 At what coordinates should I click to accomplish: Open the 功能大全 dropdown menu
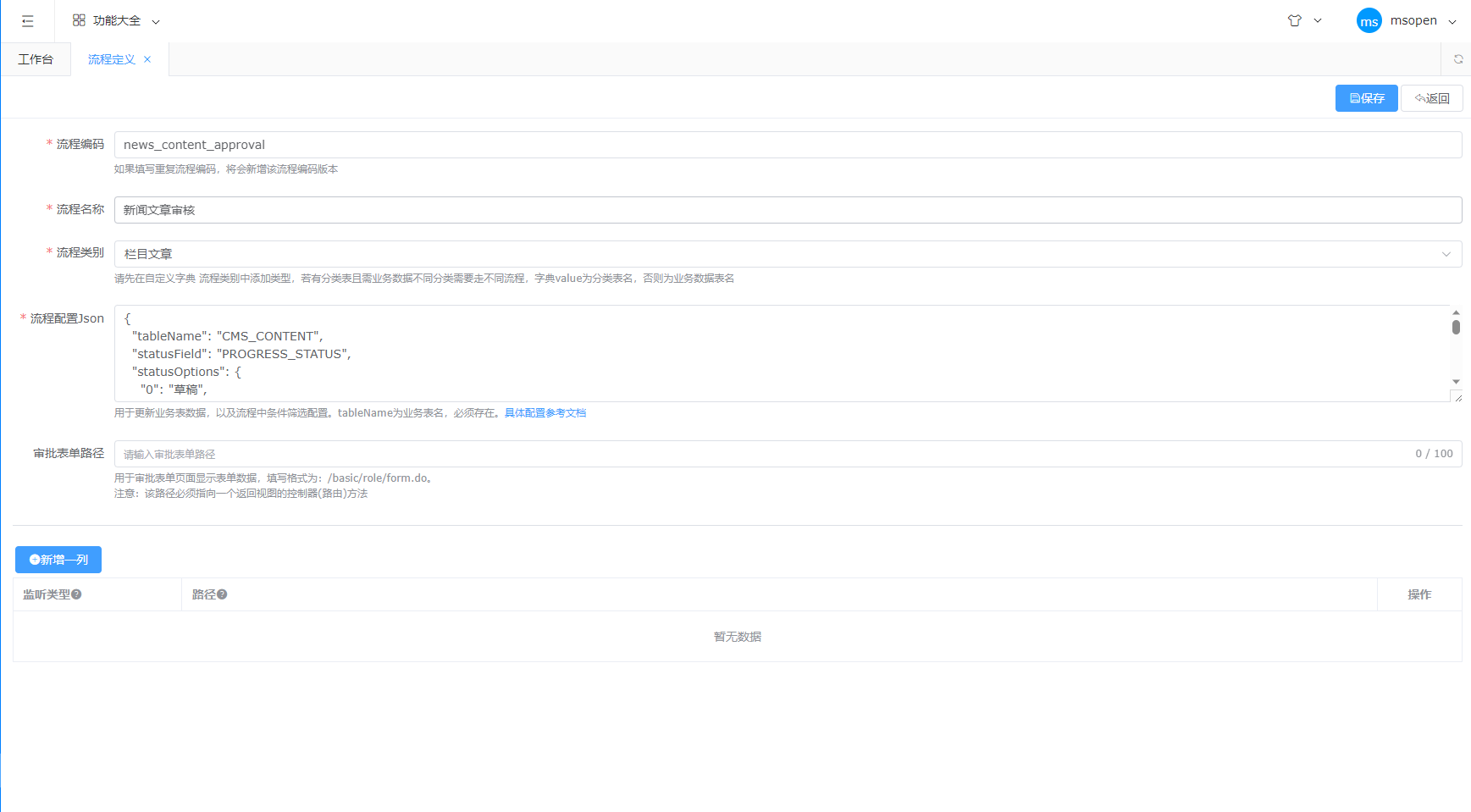coord(116,21)
